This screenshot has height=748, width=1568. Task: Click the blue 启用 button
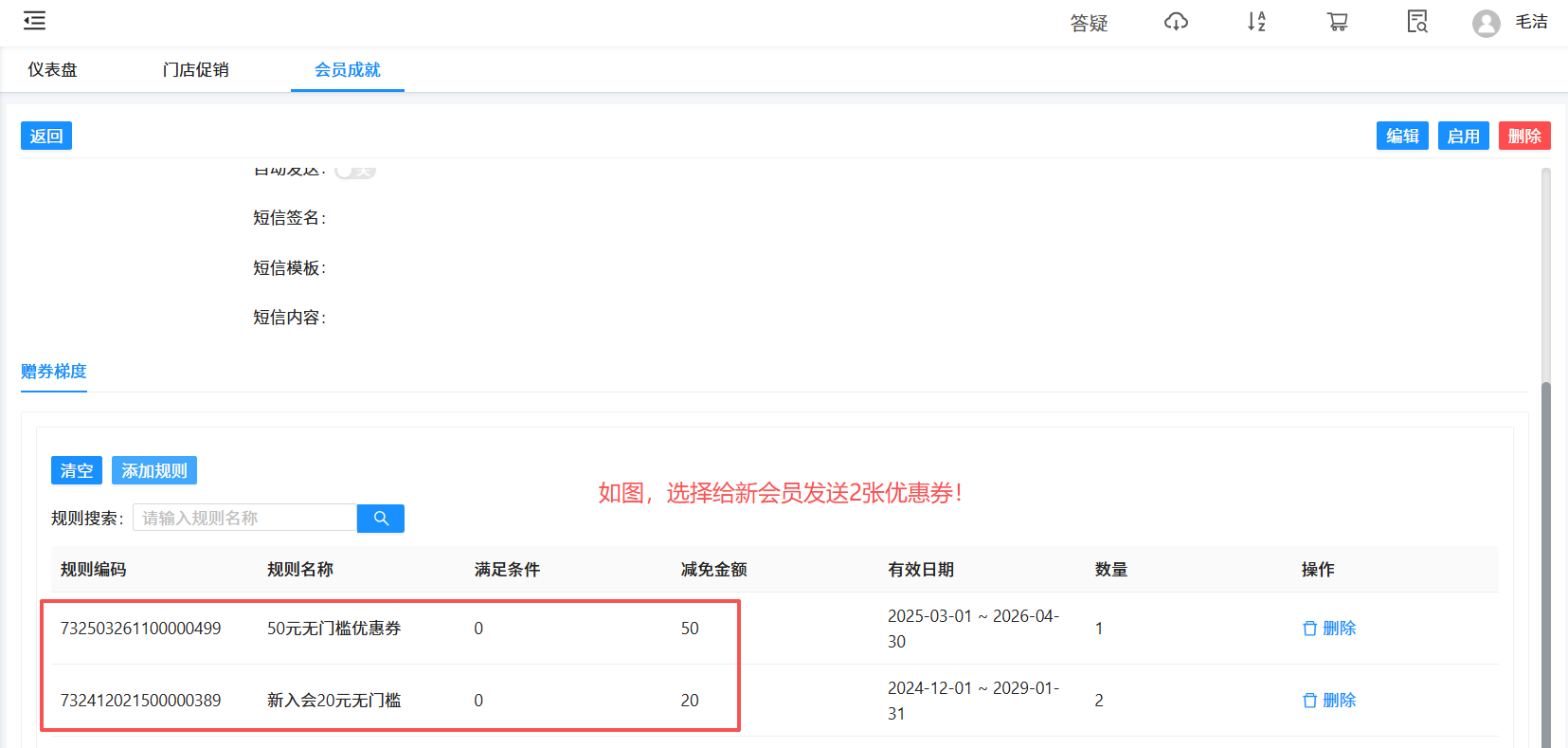pos(1463,137)
